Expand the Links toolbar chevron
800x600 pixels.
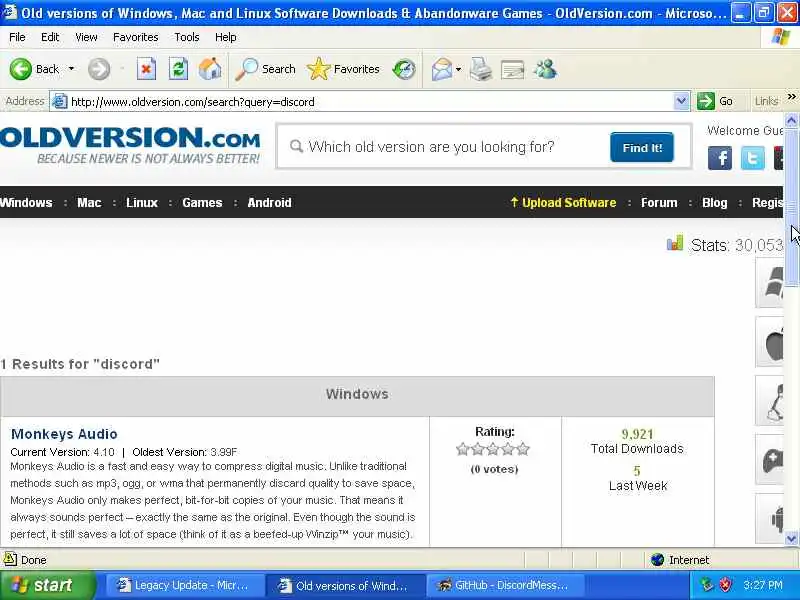tap(791, 96)
